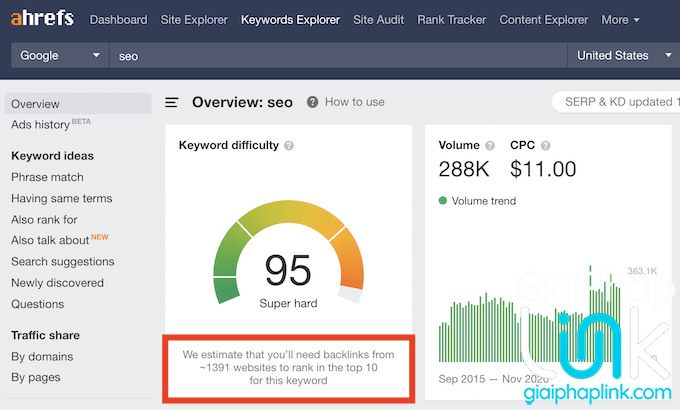The width and height of the screenshot is (680, 410).
Task: Open the United States country dropdown
Action: coord(626,56)
